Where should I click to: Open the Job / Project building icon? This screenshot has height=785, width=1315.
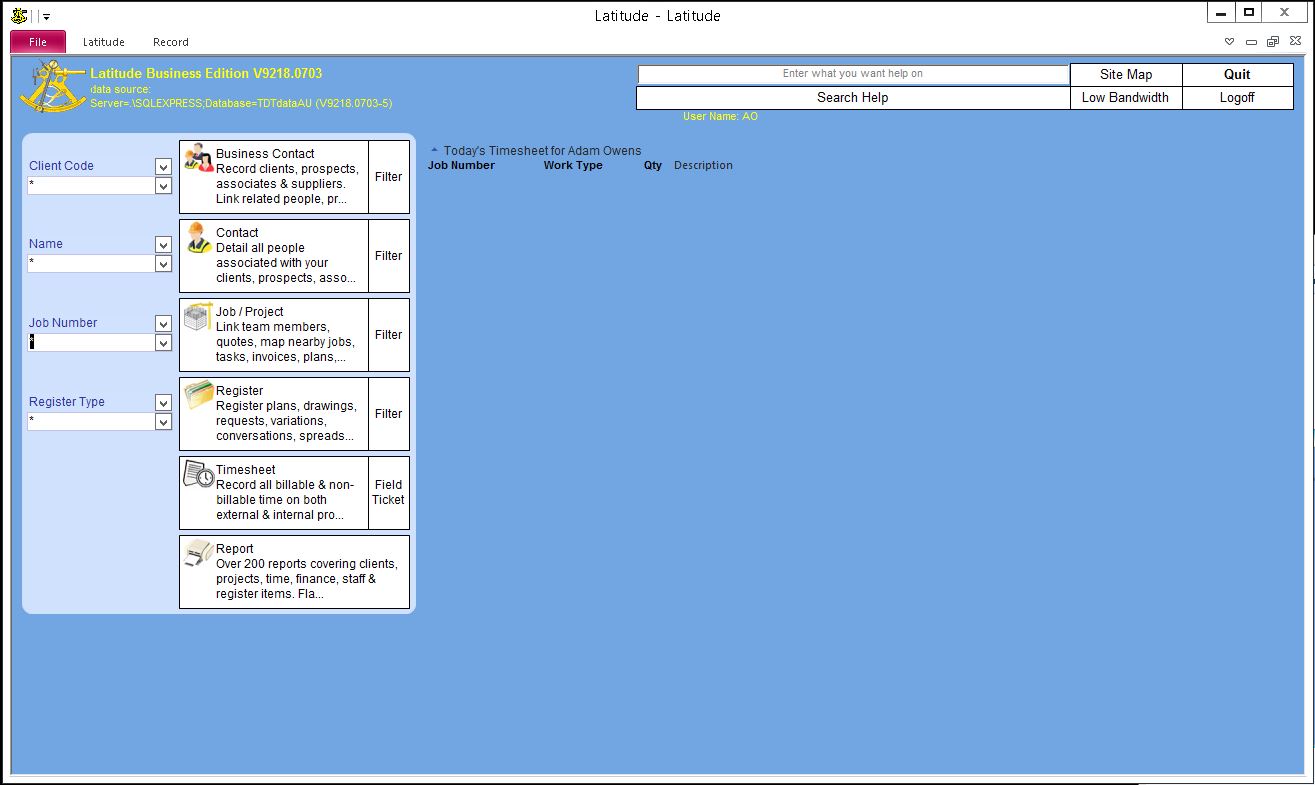pyautogui.click(x=199, y=317)
